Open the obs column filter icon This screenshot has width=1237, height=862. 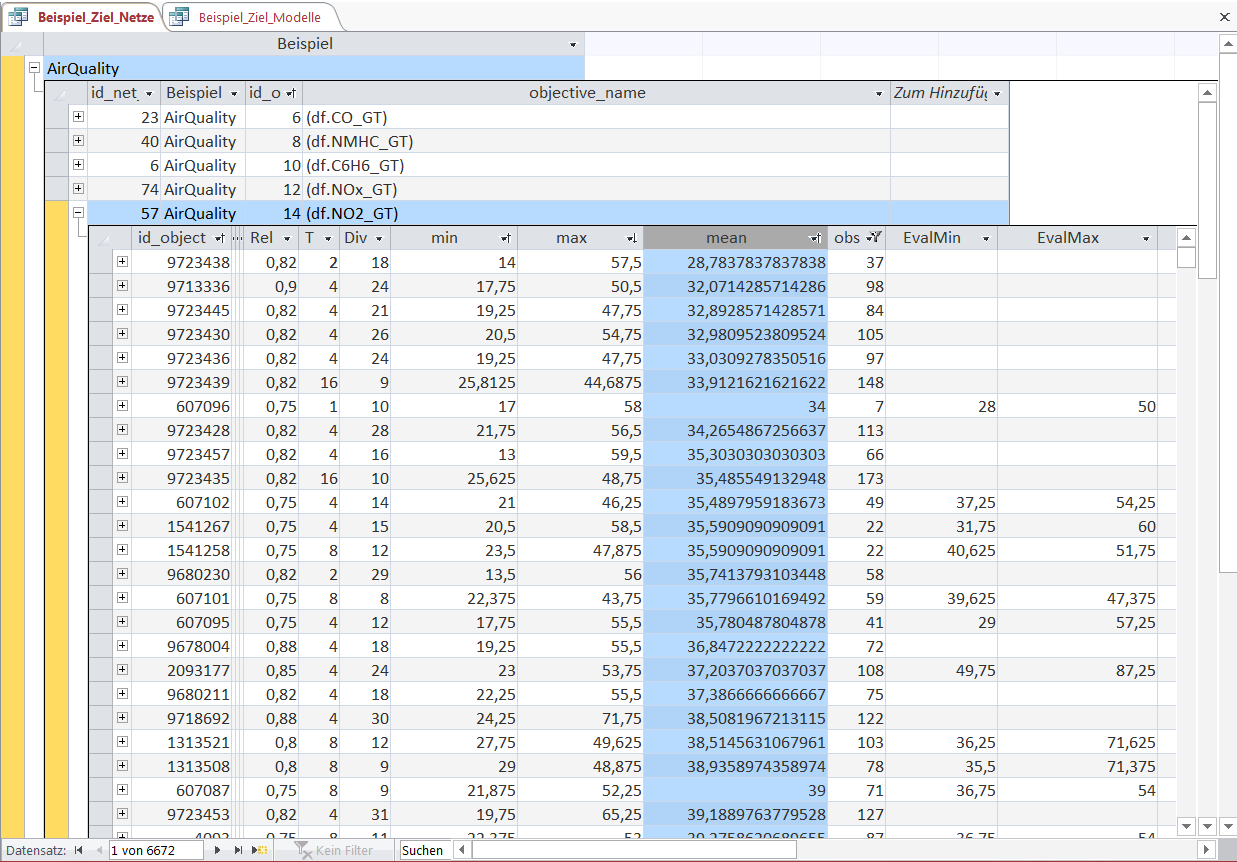pyautogui.click(x=874, y=238)
